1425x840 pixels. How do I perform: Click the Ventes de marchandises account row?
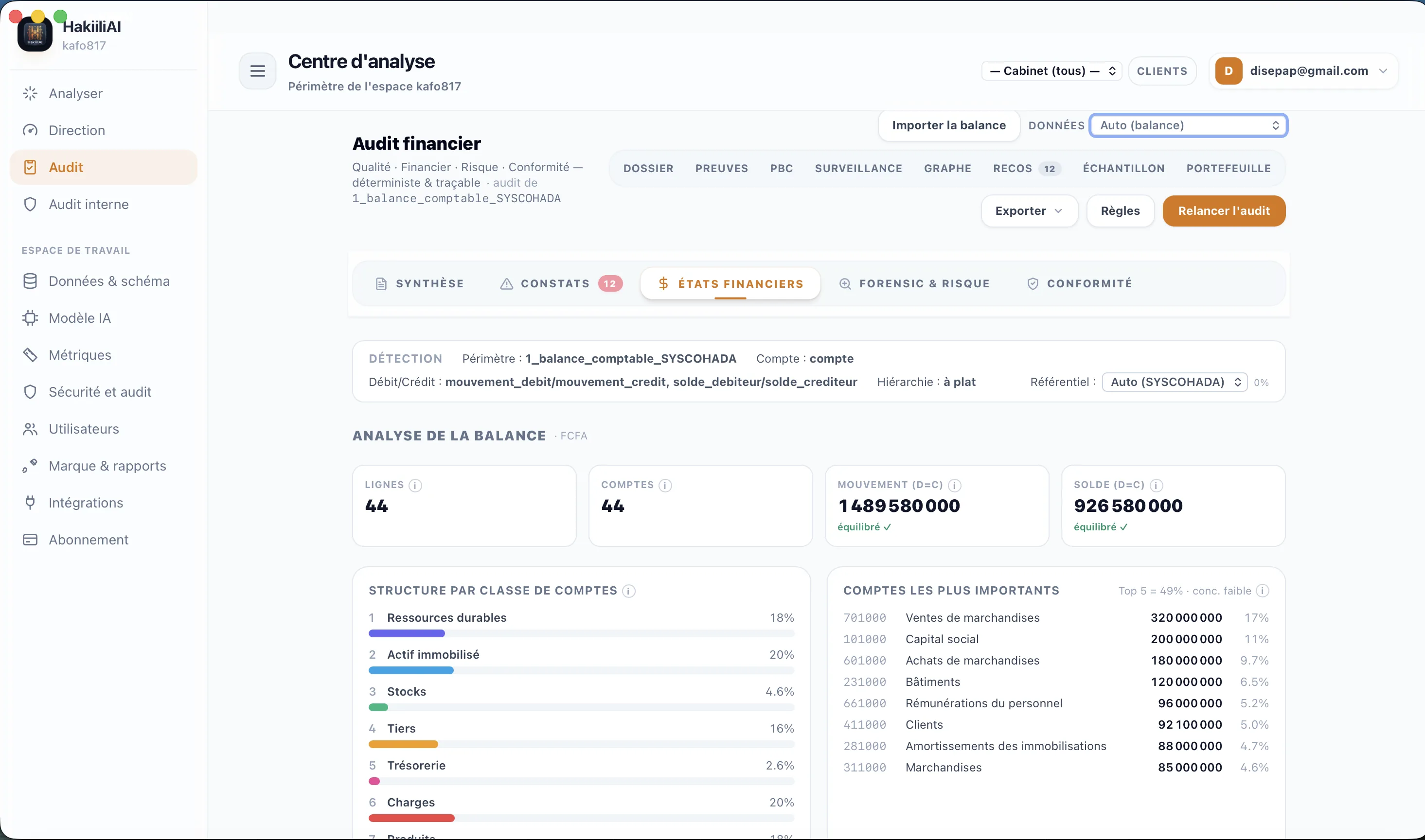pos(1056,617)
